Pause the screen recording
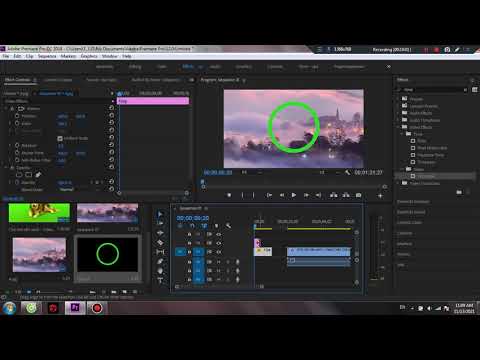 point(426,50)
